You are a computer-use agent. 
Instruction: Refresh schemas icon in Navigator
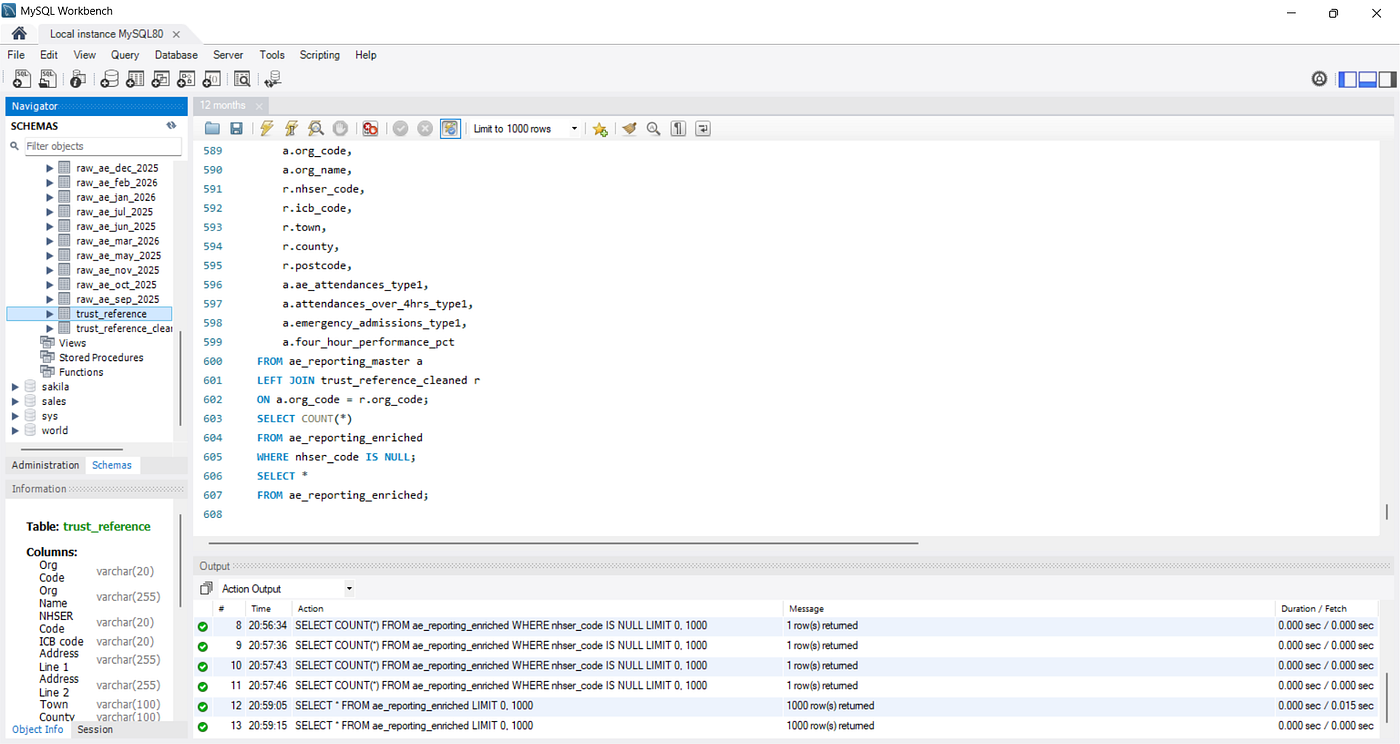(x=171, y=126)
